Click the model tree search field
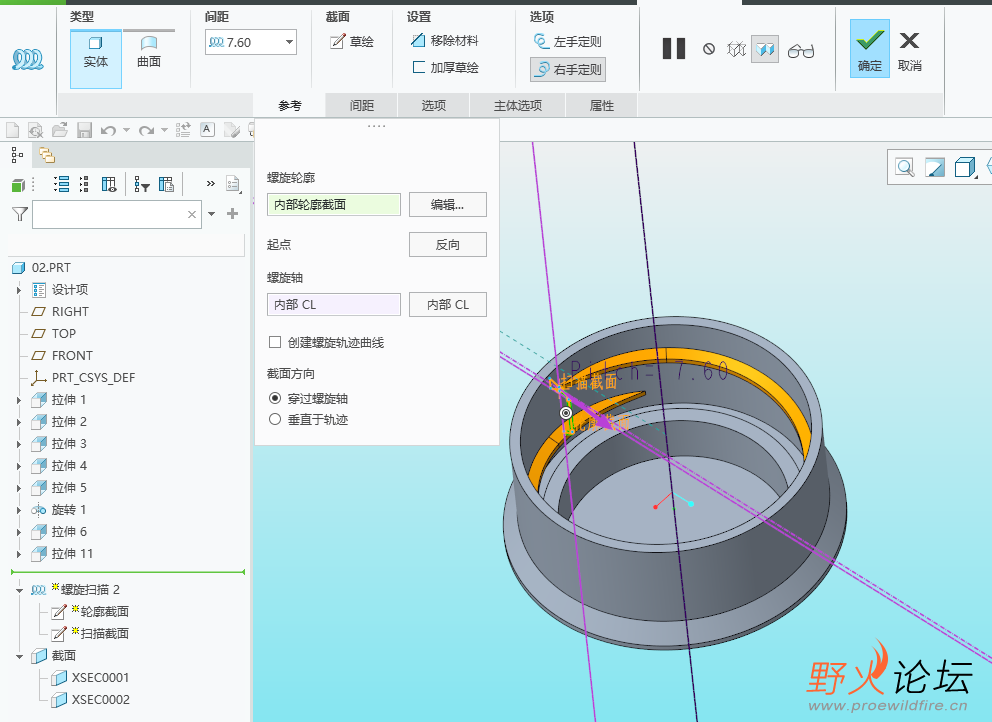 tap(109, 214)
